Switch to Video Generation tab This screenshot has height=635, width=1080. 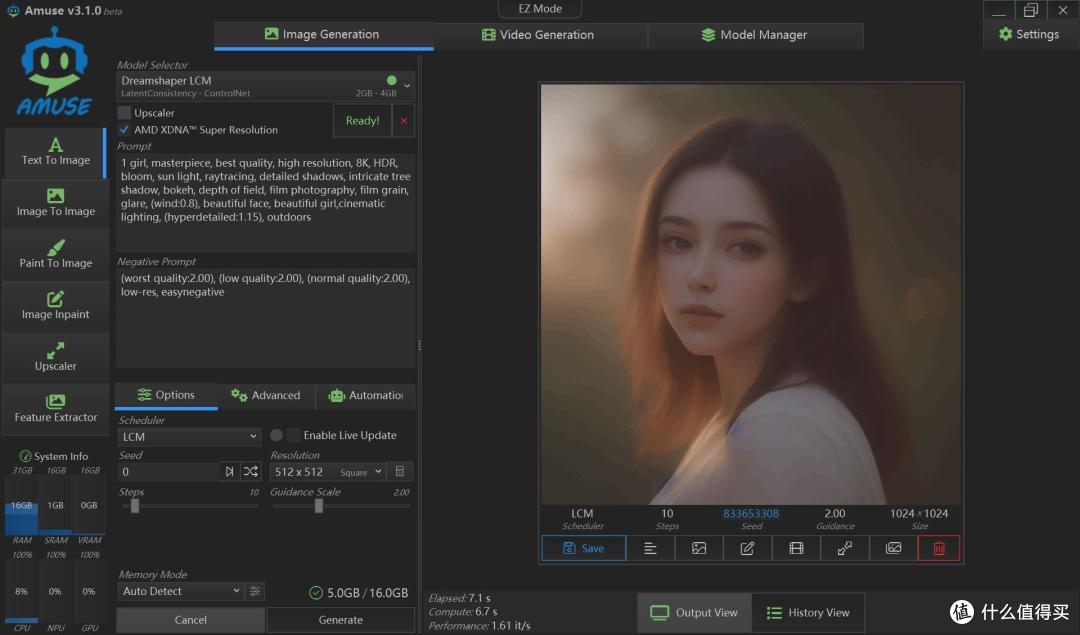pyautogui.click(x=537, y=35)
